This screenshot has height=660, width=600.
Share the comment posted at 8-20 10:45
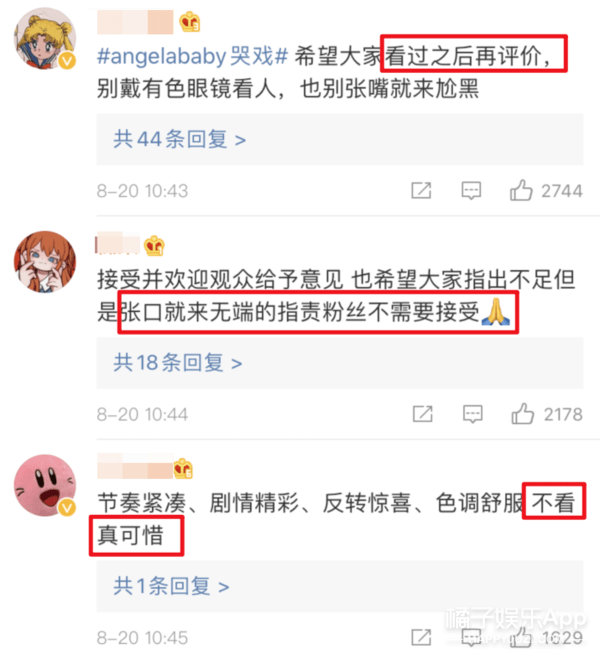pyautogui.click(x=421, y=637)
